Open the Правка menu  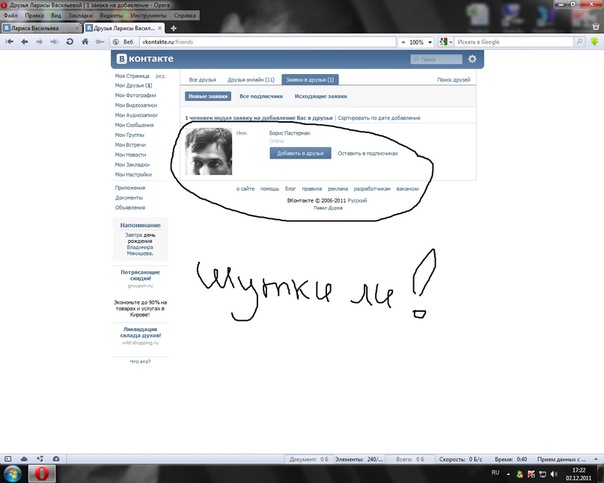[34, 15]
